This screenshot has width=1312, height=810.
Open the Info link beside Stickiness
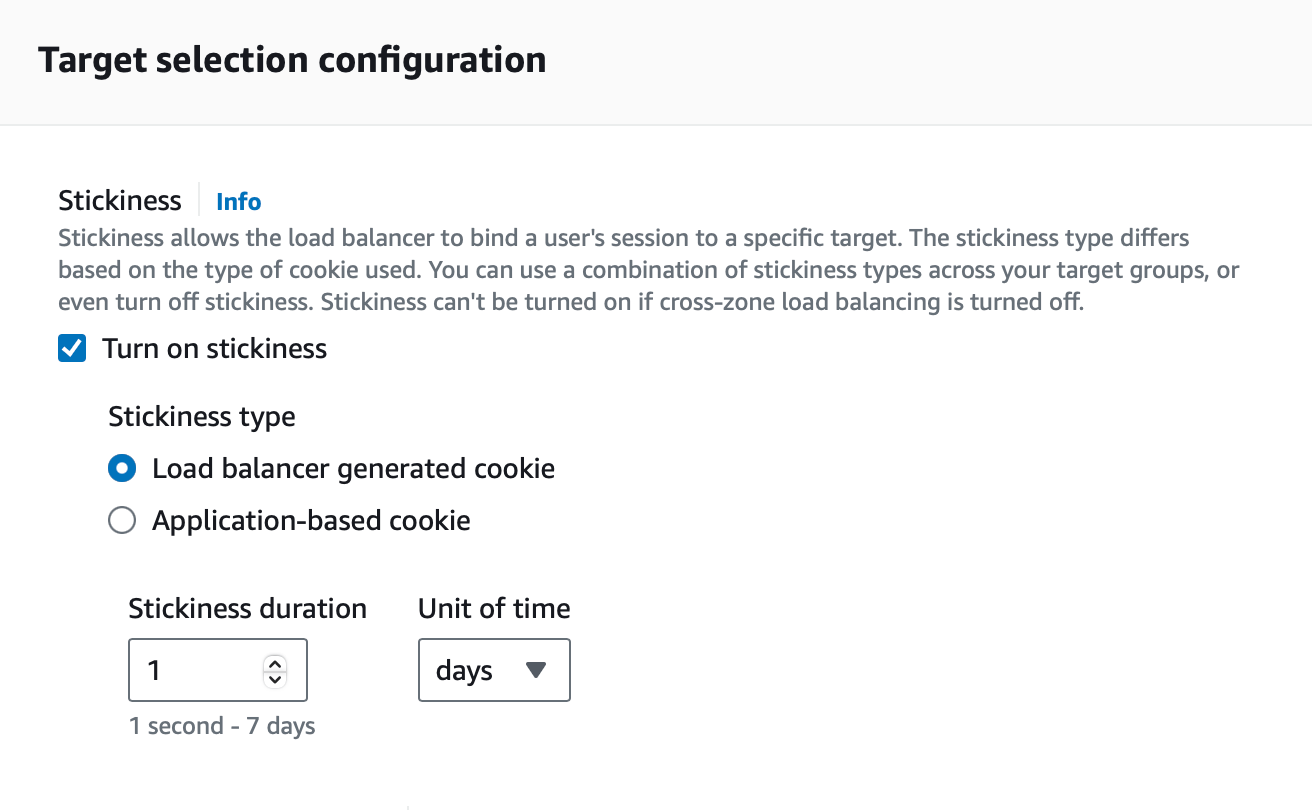[x=238, y=202]
